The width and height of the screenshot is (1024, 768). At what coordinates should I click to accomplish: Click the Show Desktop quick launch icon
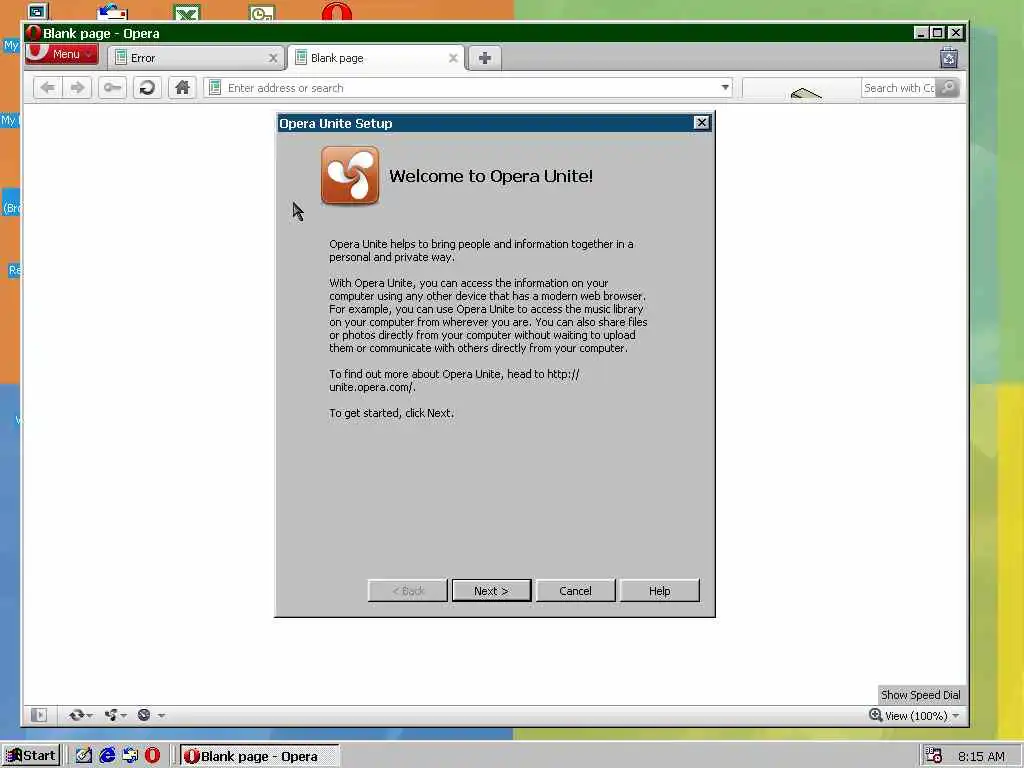(84, 756)
